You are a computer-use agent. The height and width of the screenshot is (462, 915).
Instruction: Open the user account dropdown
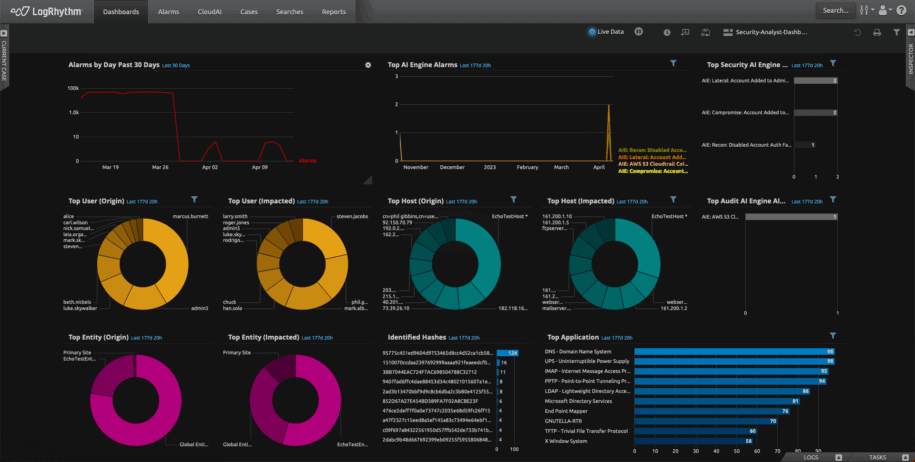click(x=885, y=10)
